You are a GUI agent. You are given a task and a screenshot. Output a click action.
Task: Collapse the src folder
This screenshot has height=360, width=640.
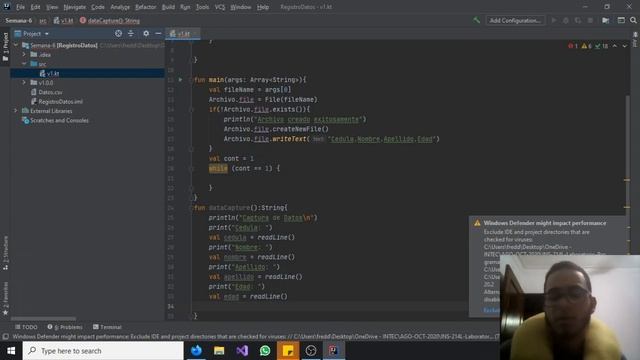click(24, 64)
